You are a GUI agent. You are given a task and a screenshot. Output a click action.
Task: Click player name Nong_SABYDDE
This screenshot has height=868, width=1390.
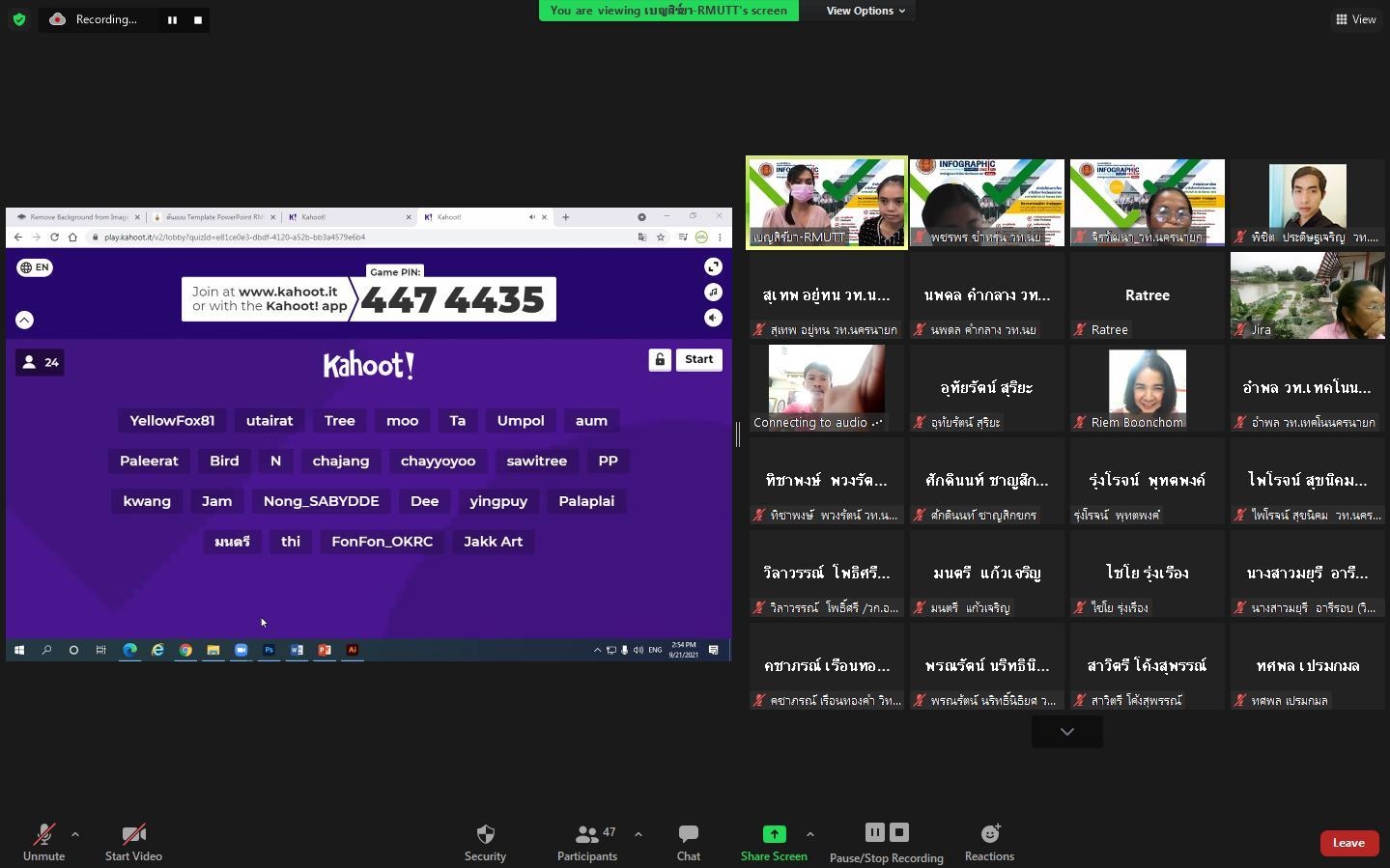(x=322, y=501)
